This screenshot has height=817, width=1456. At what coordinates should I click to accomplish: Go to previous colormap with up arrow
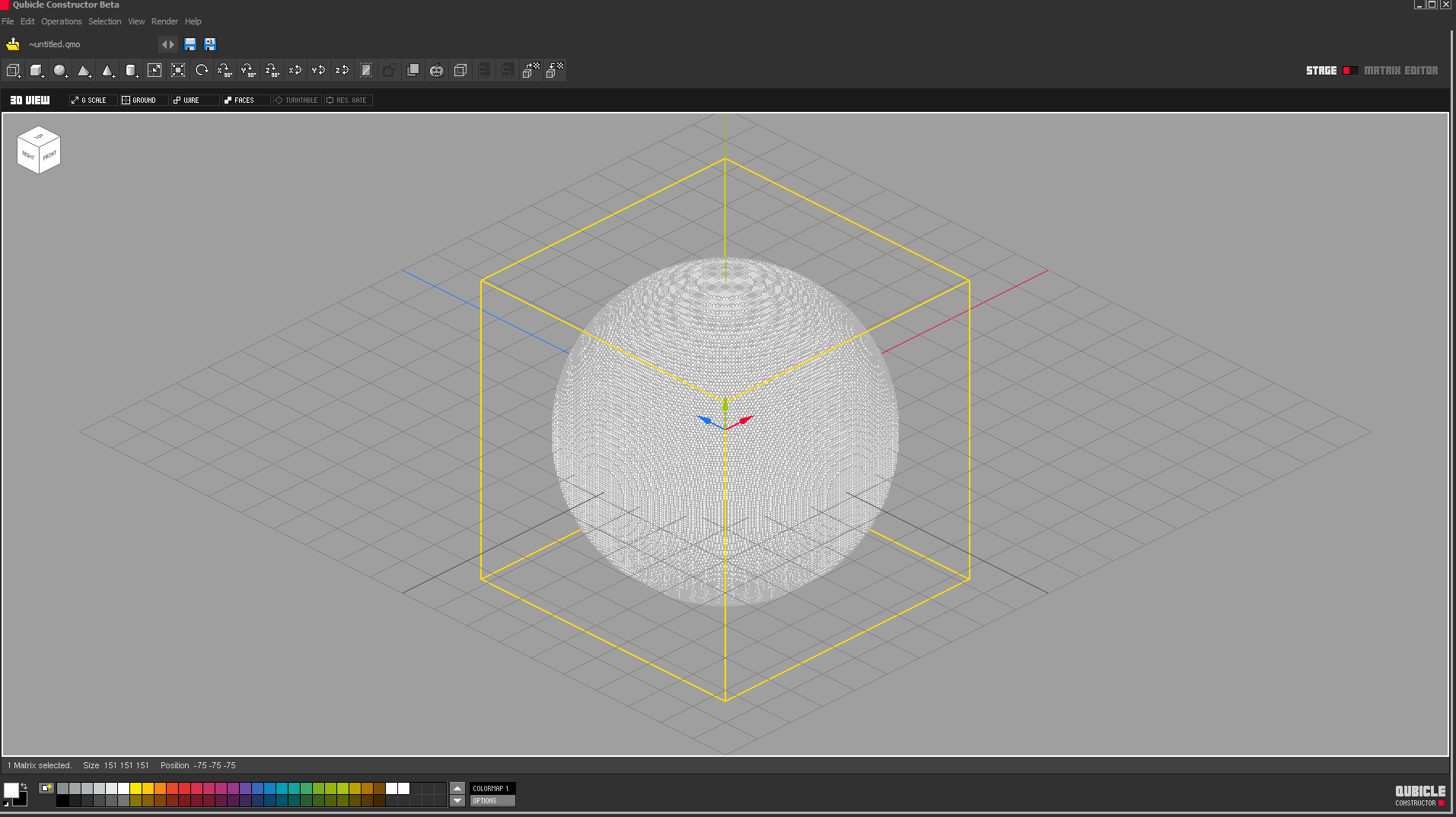pos(457,789)
